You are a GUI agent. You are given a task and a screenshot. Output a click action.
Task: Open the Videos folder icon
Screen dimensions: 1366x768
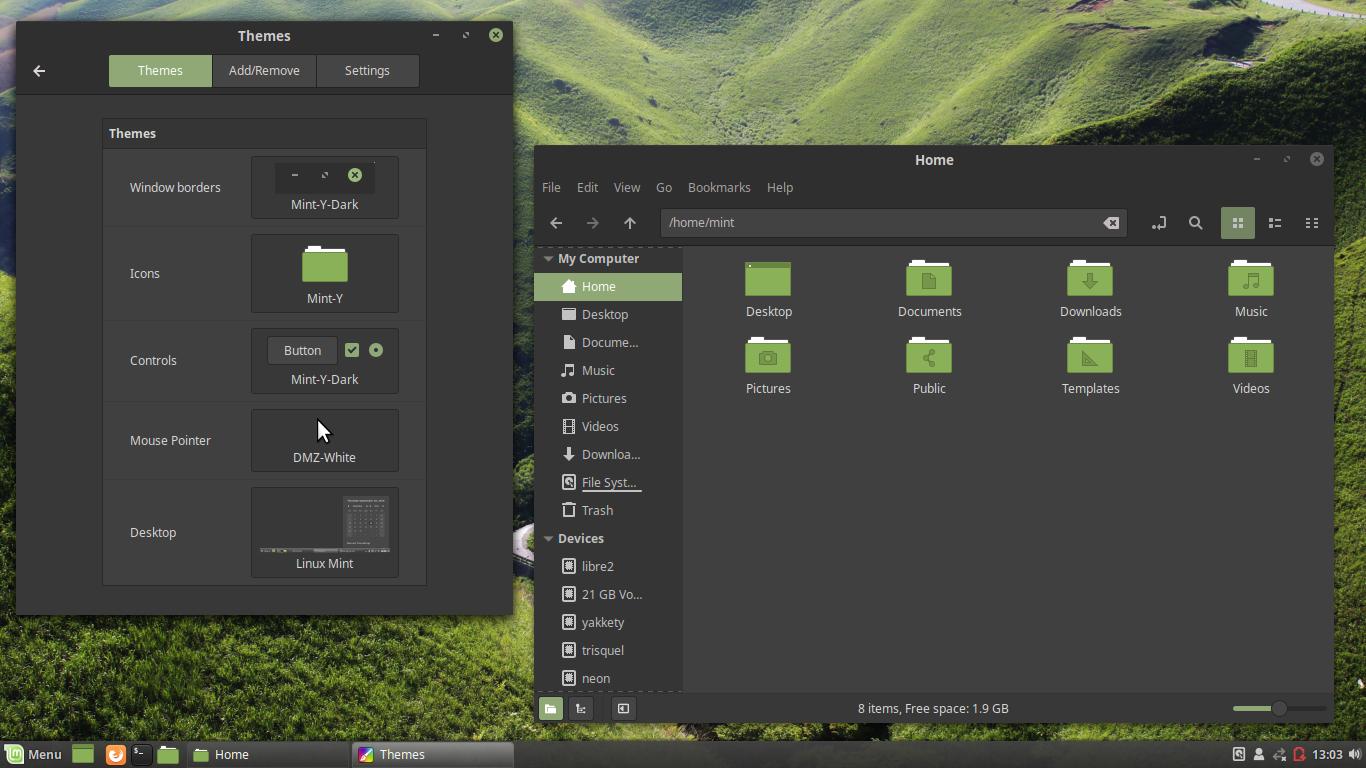pos(1251,367)
